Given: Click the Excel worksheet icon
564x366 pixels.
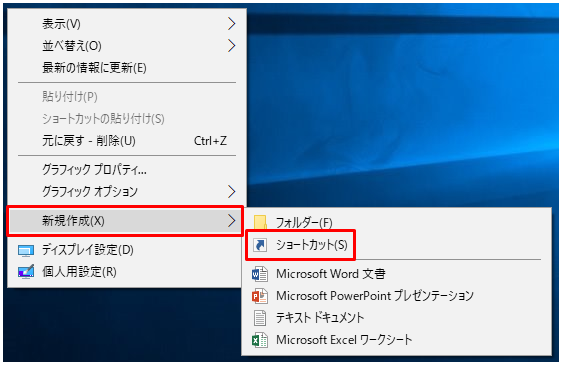Looking at the screenshot, I should click(260, 340).
